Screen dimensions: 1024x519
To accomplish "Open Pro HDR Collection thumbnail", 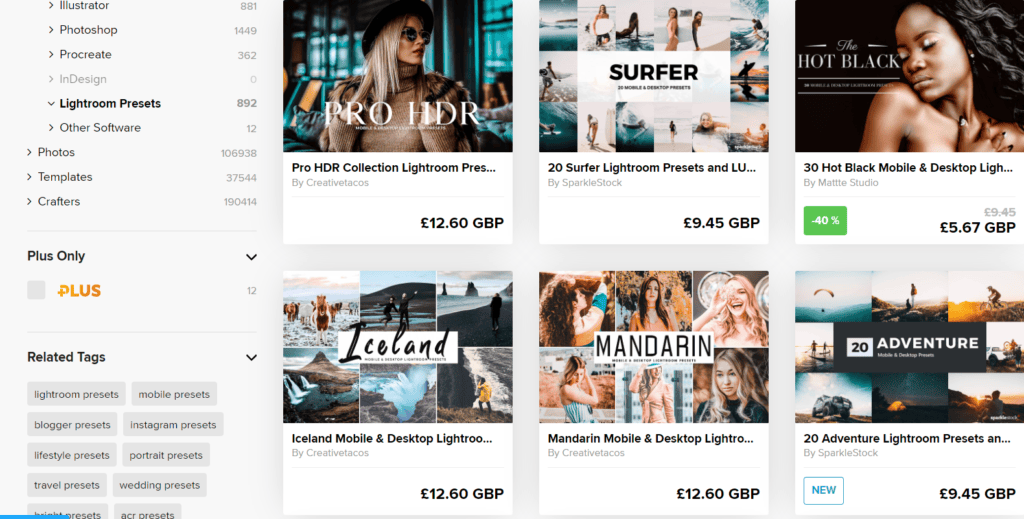I will (x=398, y=76).
